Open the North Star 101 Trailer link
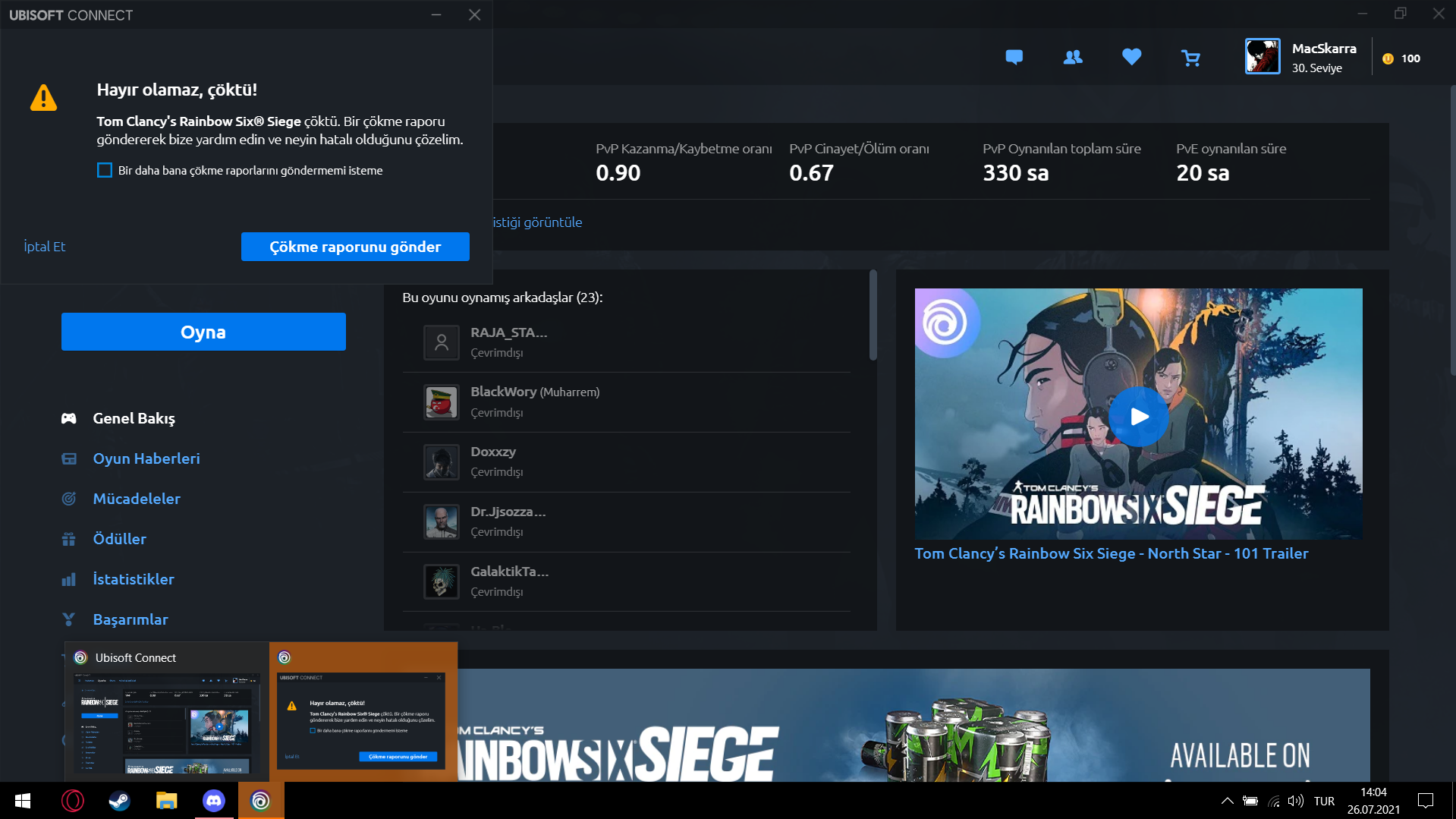The height and width of the screenshot is (819, 1456). [1112, 553]
